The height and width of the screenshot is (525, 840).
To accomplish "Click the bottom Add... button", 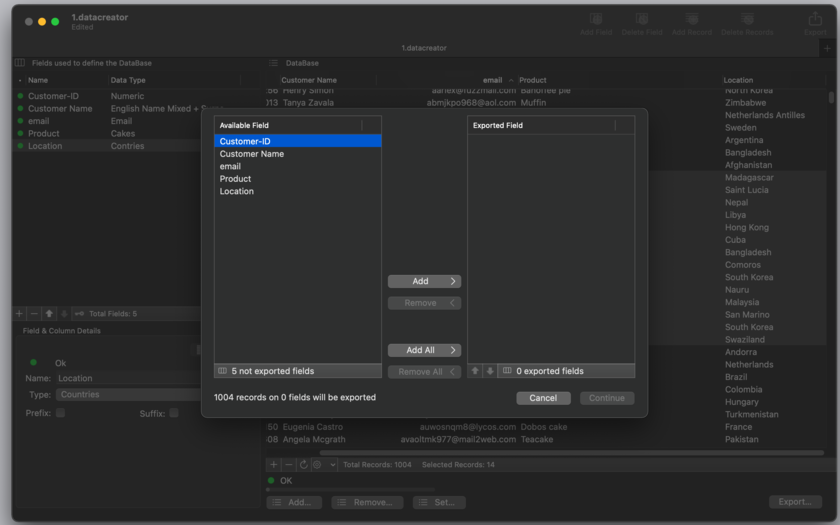I will point(294,502).
